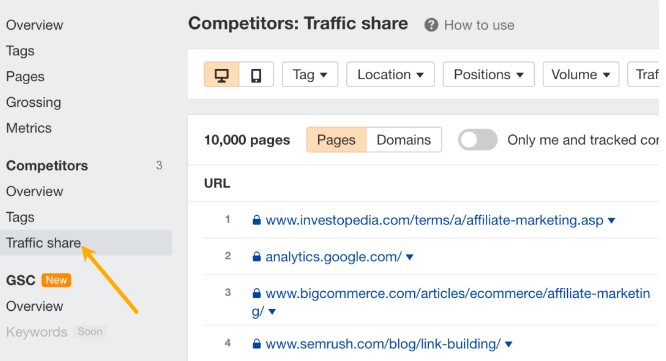The width and height of the screenshot is (666, 361).
Task: Click competitors count 3 in sidebar
Action: (159, 165)
